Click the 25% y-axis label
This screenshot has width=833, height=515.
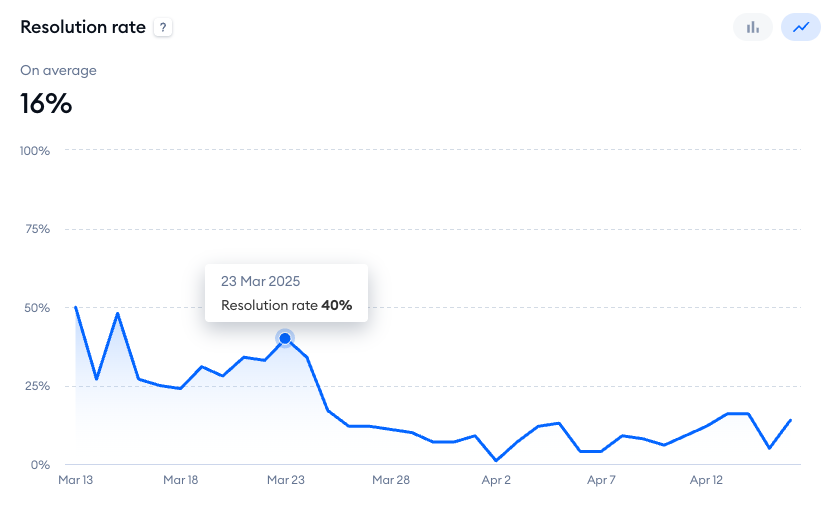(x=37, y=386)
